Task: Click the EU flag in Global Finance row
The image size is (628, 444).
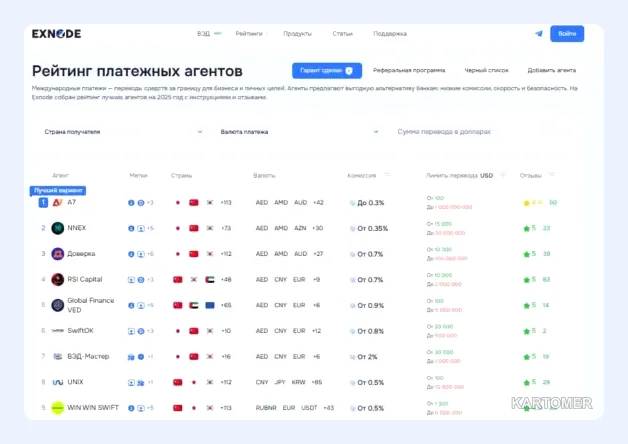Action: coord(210,305)
